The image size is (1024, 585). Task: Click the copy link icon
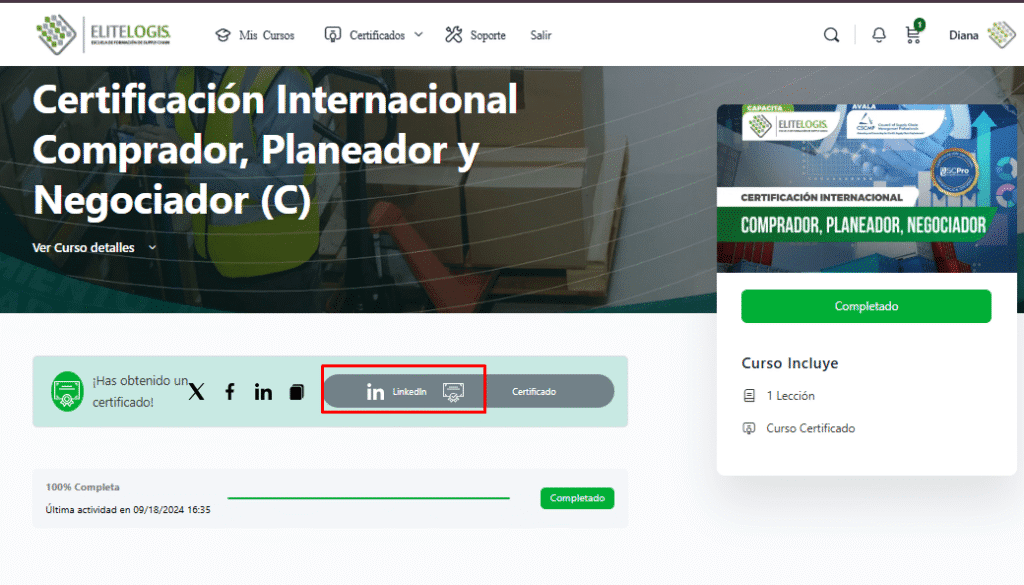296,392
